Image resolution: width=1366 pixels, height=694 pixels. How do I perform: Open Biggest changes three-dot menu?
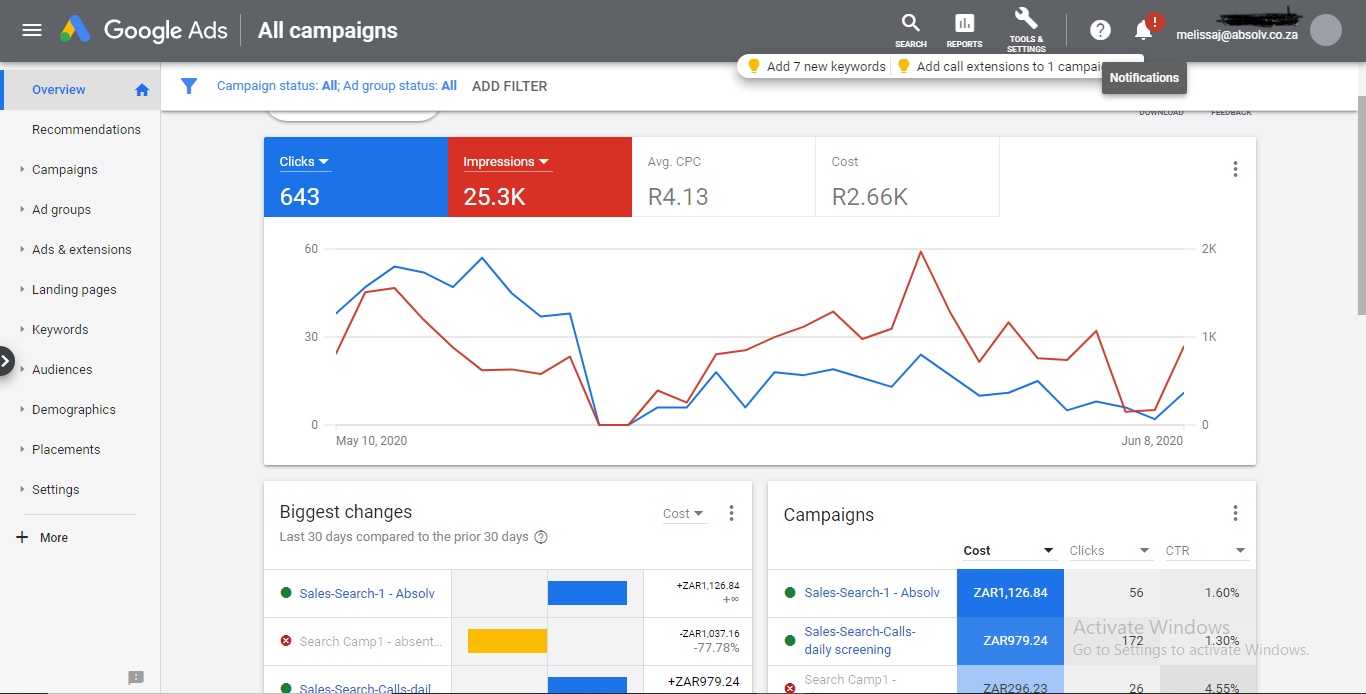click(731, 513)
